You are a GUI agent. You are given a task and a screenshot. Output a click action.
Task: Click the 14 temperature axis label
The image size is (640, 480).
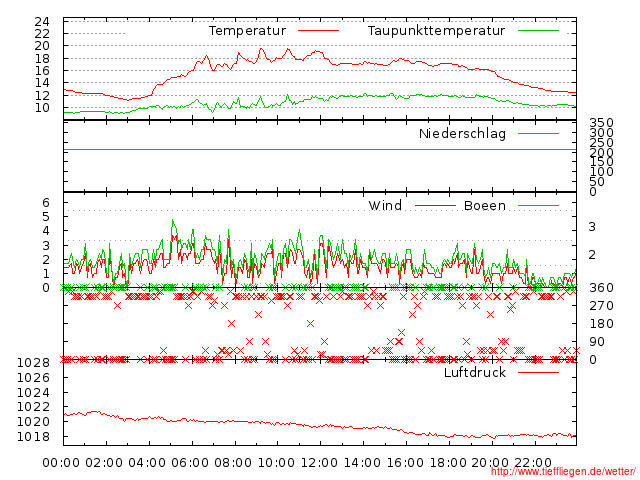(x=42, y=83)
